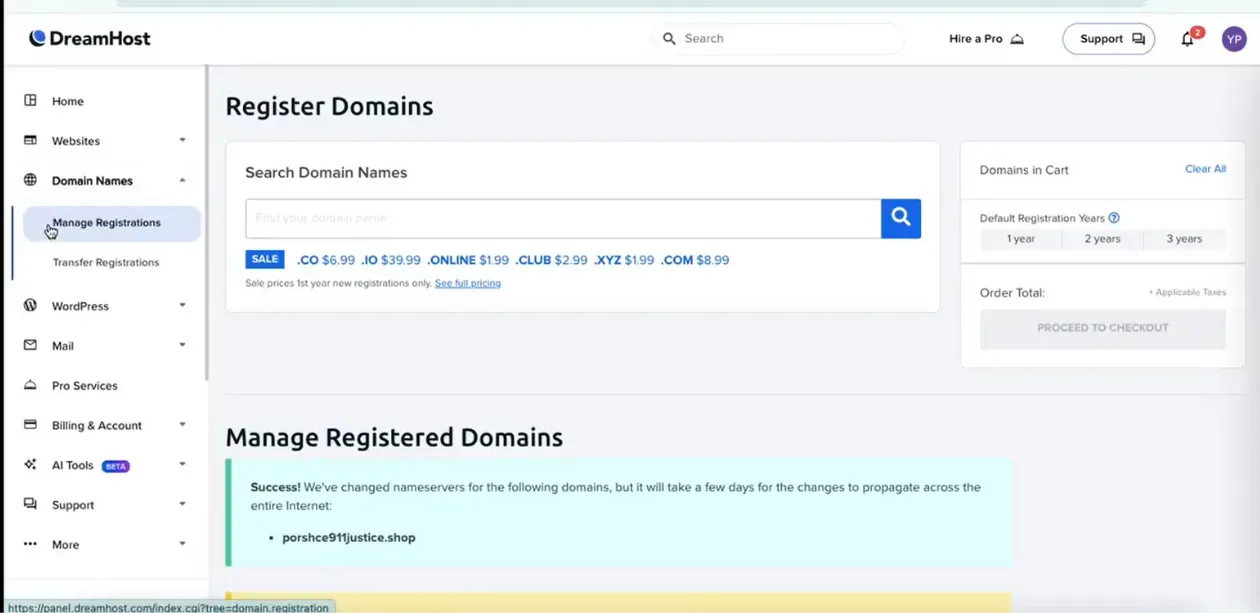Image resolution: width=1260 pixels, height=613 pixels.
Task: Expand the Mail menu arrow
Action: click(x=182, y=345)
